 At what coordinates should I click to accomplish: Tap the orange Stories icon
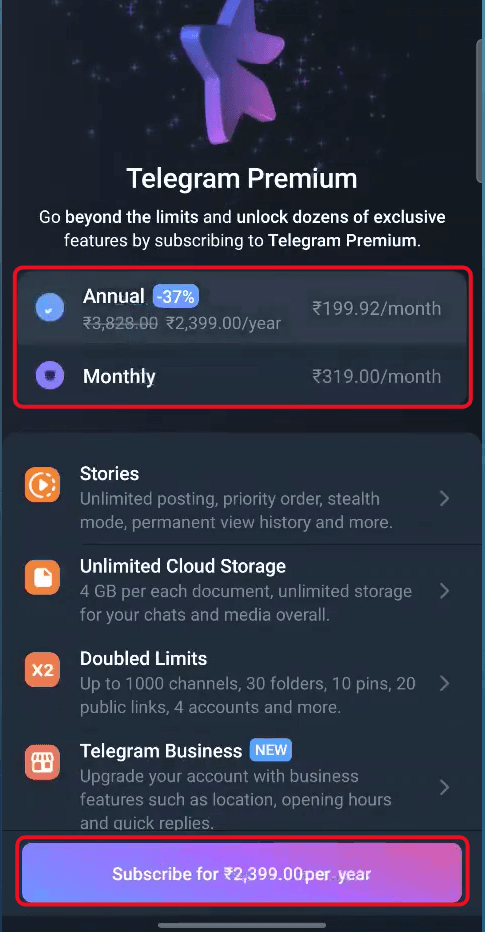tap(42, 485)
